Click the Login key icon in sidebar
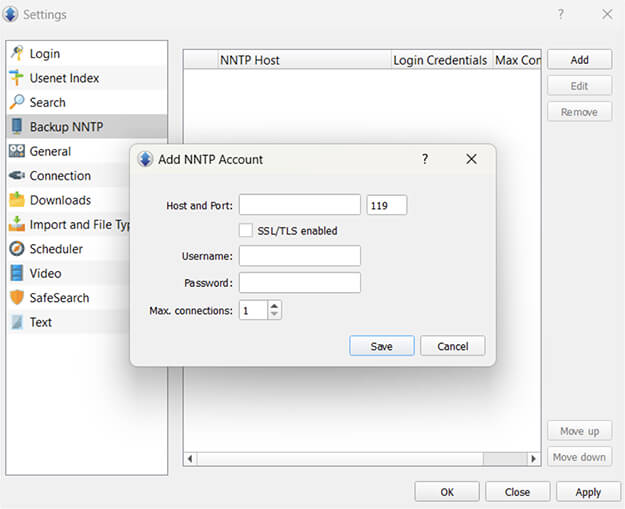Screen dimensions: 625x509 pyautogui.click(x=17, y=53)
